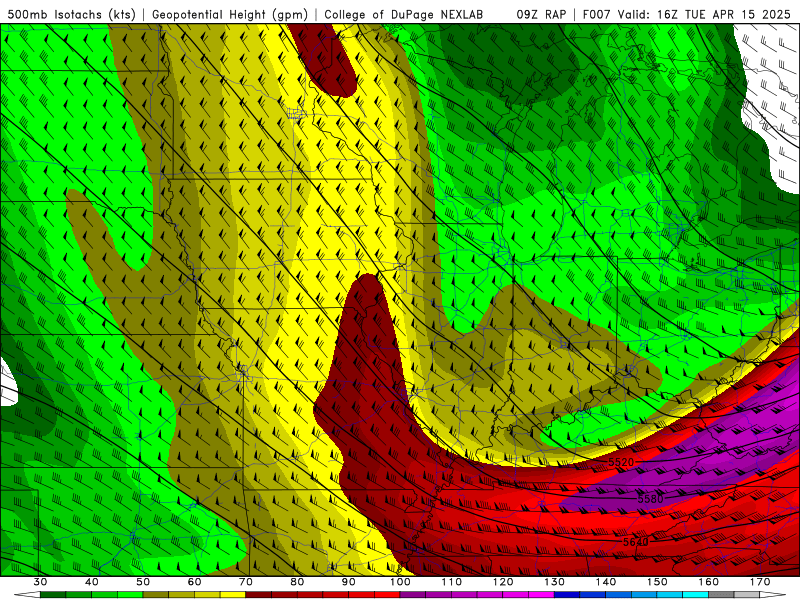Click the 70 tick label on colorbar
The width and height of the screenshot is (800, 600).
246,582
